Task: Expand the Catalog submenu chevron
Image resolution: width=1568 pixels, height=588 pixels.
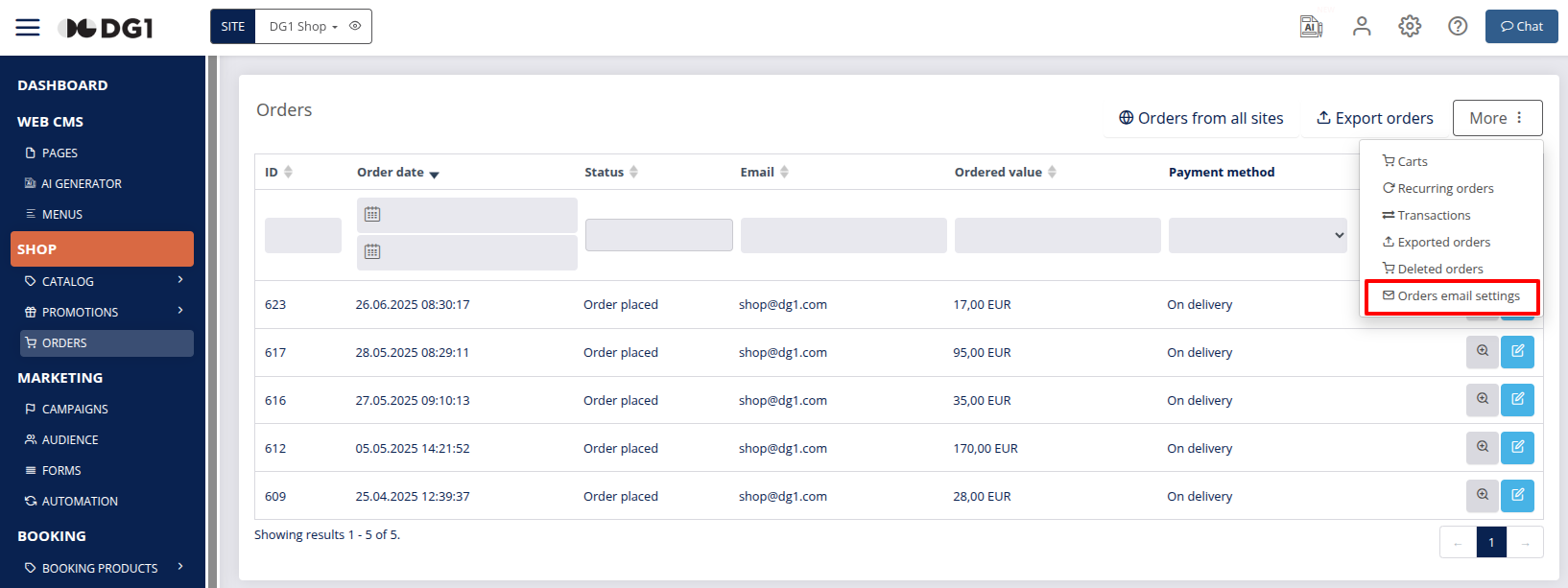Action: pos(180,280)
